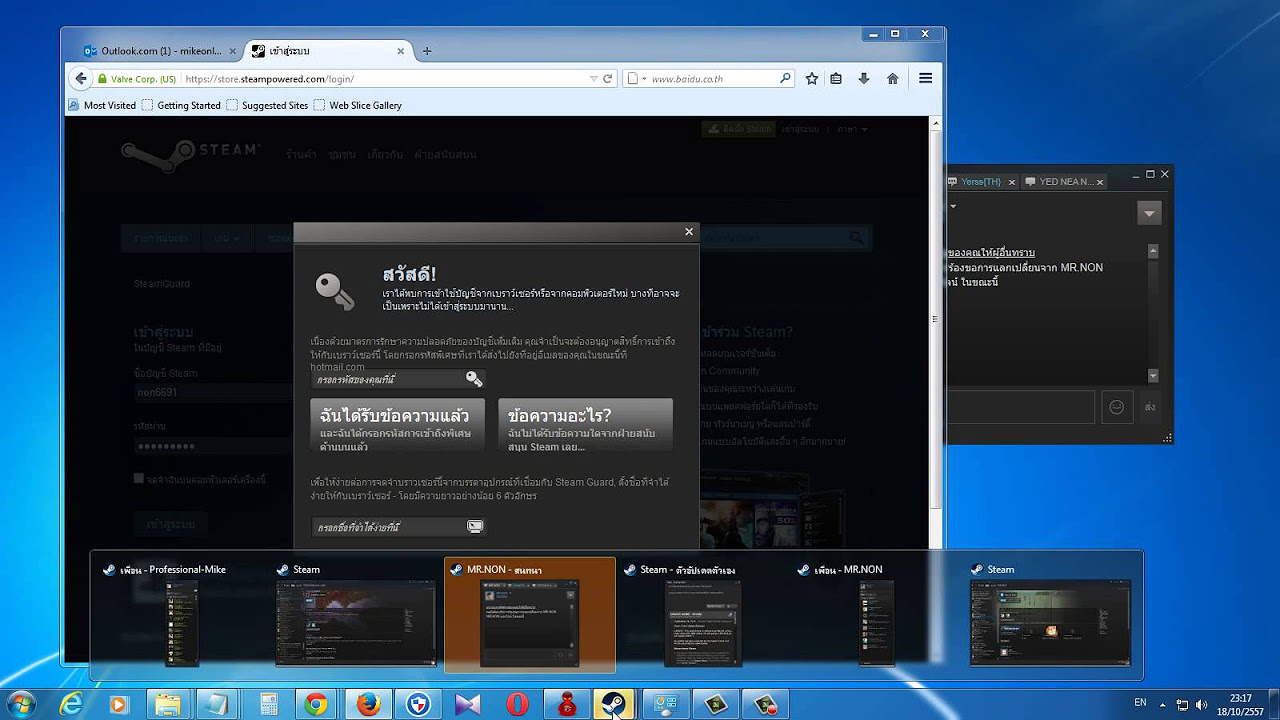1280x720 pixels.
Task: Open the Most Visited bookmarks folder
Action: coord(102,105)
